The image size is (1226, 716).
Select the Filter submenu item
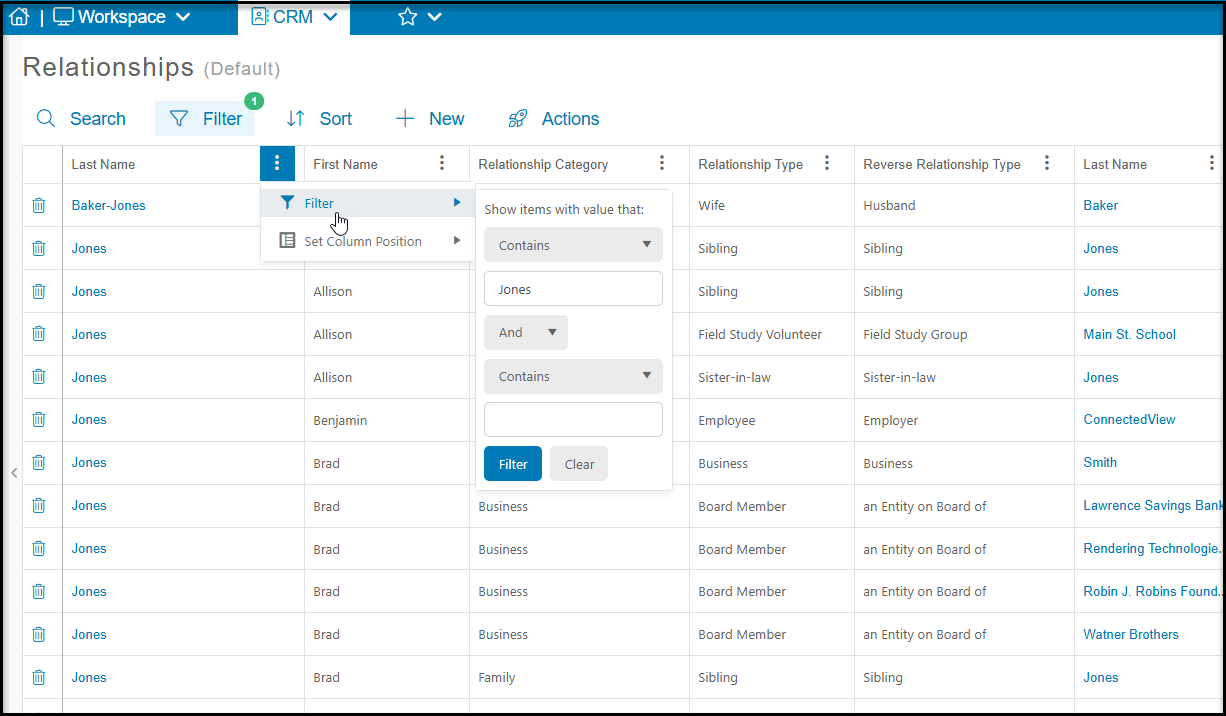[x=368, y=203]
